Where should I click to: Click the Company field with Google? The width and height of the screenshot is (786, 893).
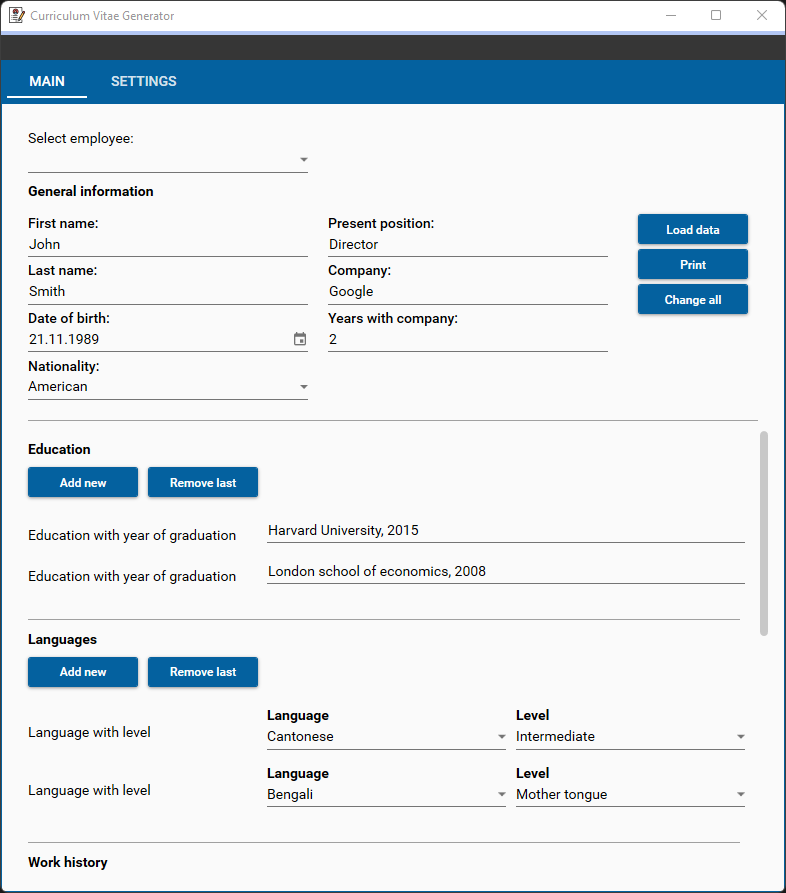(468, 292)
